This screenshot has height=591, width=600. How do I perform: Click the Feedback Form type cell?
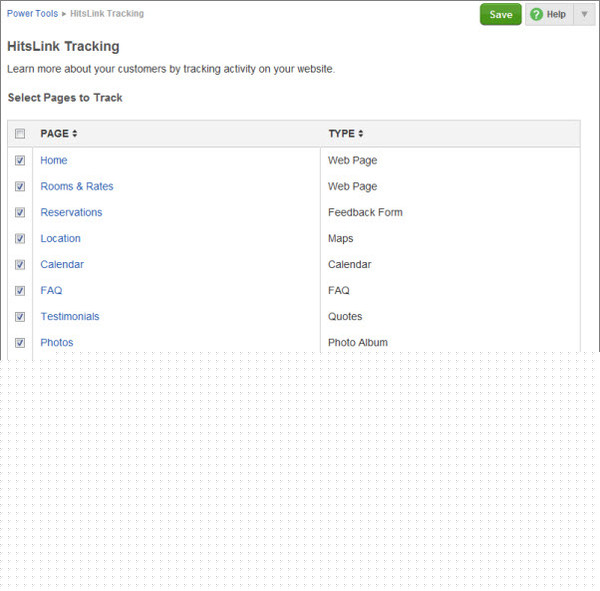(x=365, y=212)
